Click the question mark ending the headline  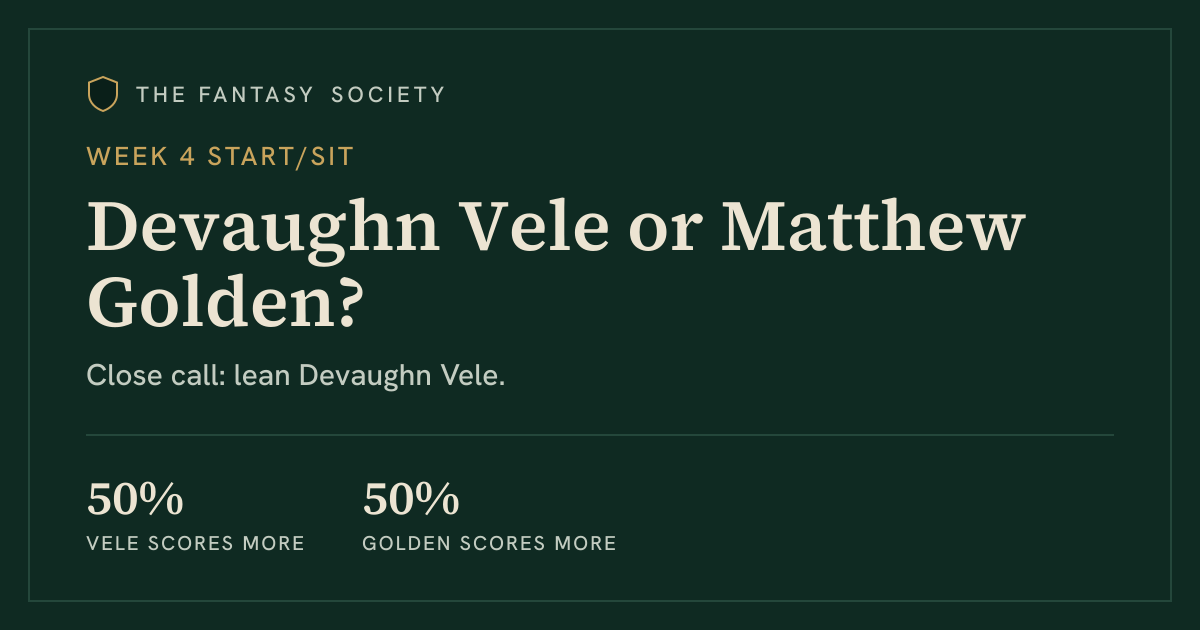click(x=344, y=300)
